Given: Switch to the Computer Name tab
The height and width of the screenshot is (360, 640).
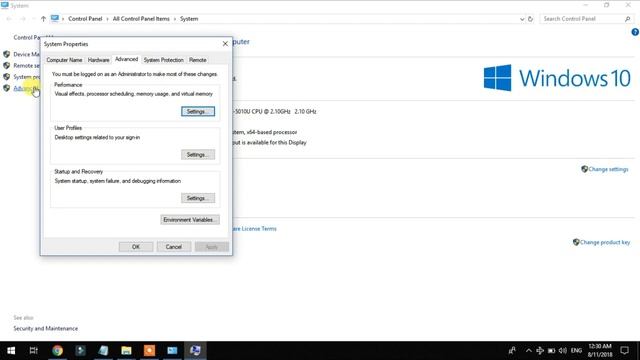Looking at the screenshot, I should (64, 60).
